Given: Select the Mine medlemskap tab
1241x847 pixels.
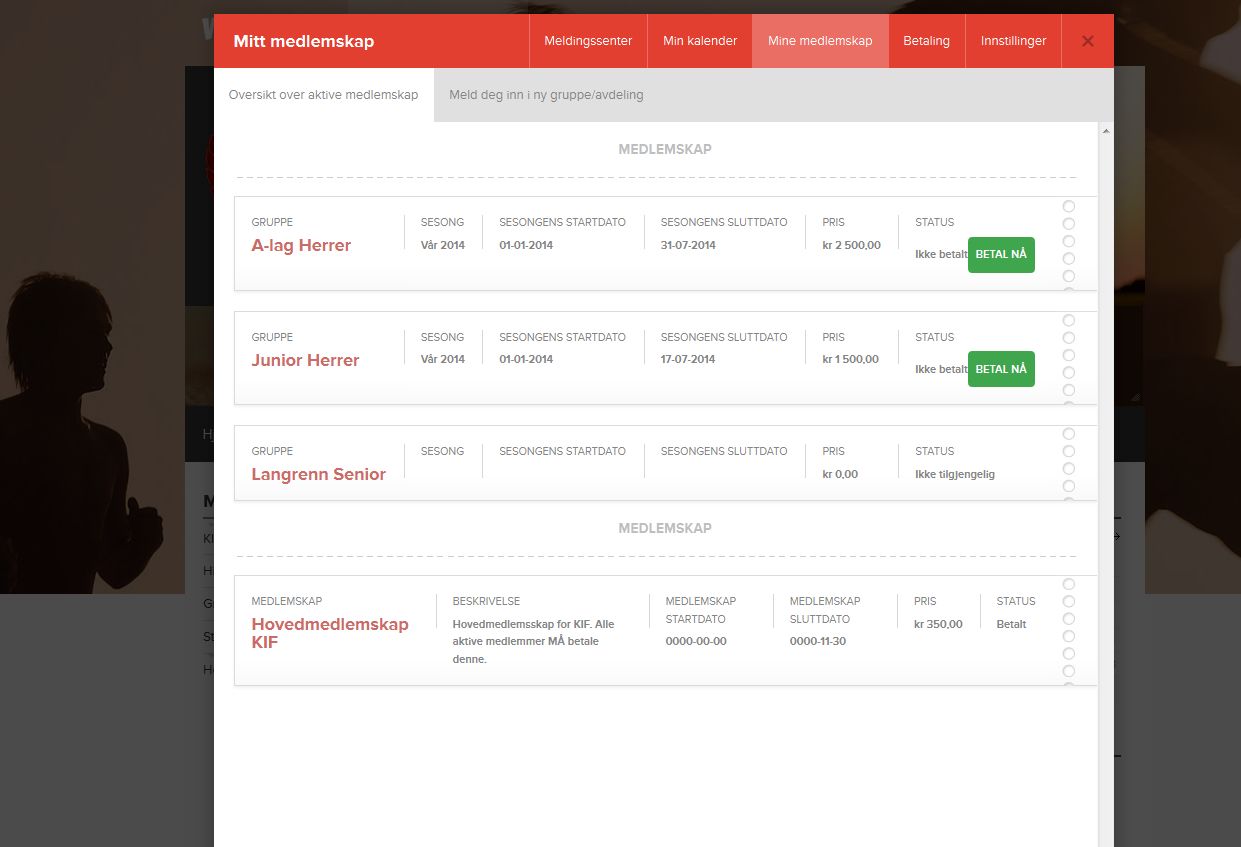Looking at the screenshot, I should [x=820, y=41].
